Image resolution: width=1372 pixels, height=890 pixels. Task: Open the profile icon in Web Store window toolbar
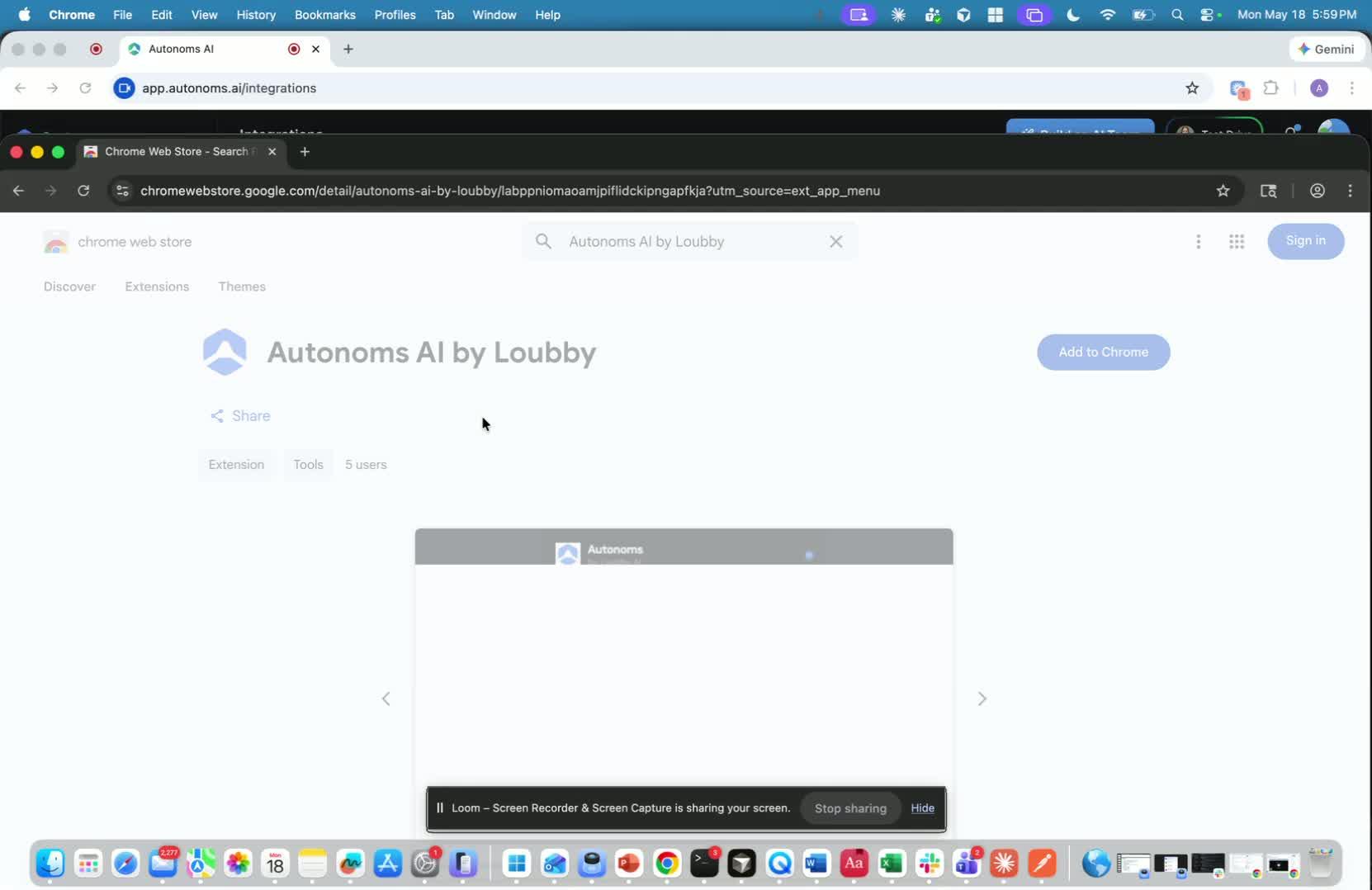[x=1318, y=191]
